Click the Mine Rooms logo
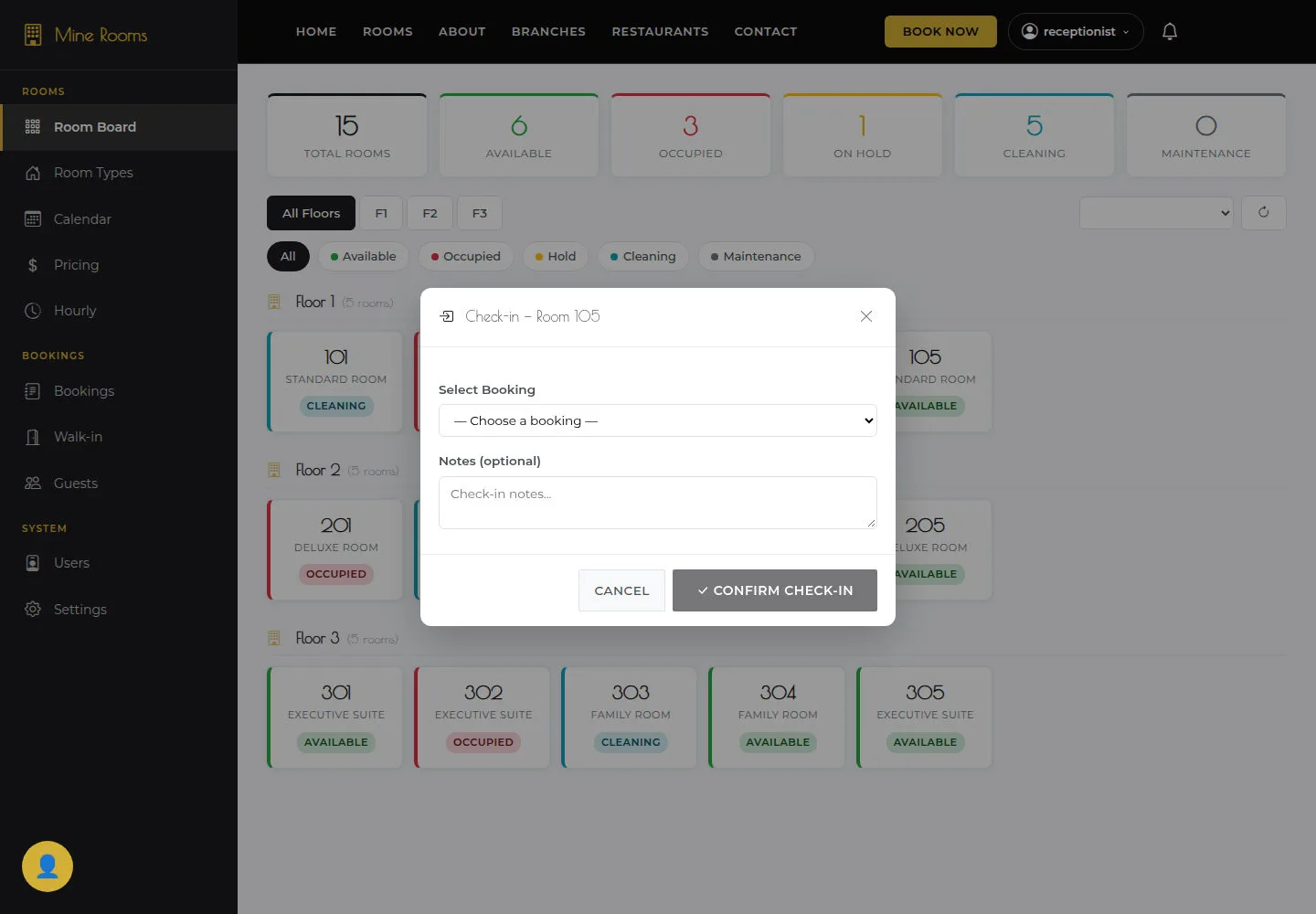 86,35
